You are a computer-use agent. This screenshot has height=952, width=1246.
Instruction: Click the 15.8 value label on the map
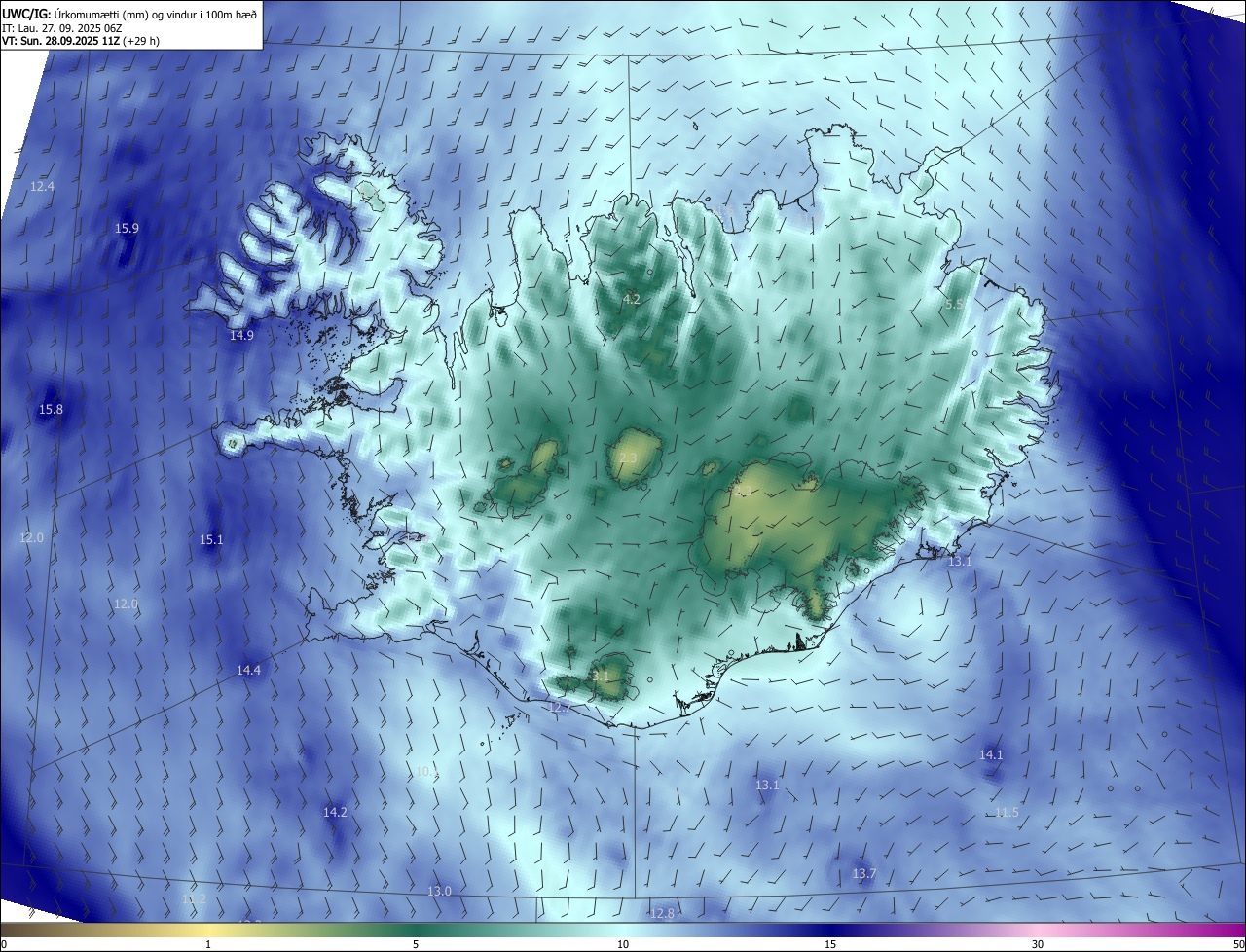click(x=51, y=410)
